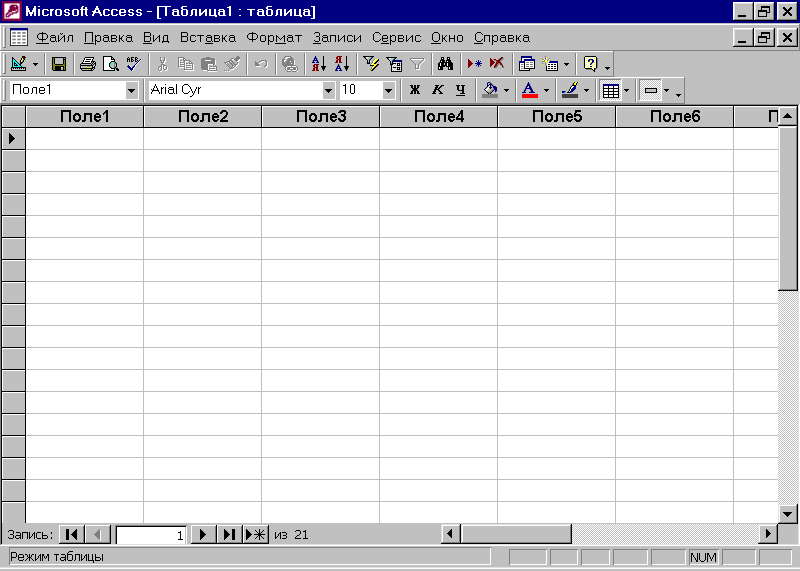Open Filter by Form icon

pyautogui.click(x=394, y=64)
